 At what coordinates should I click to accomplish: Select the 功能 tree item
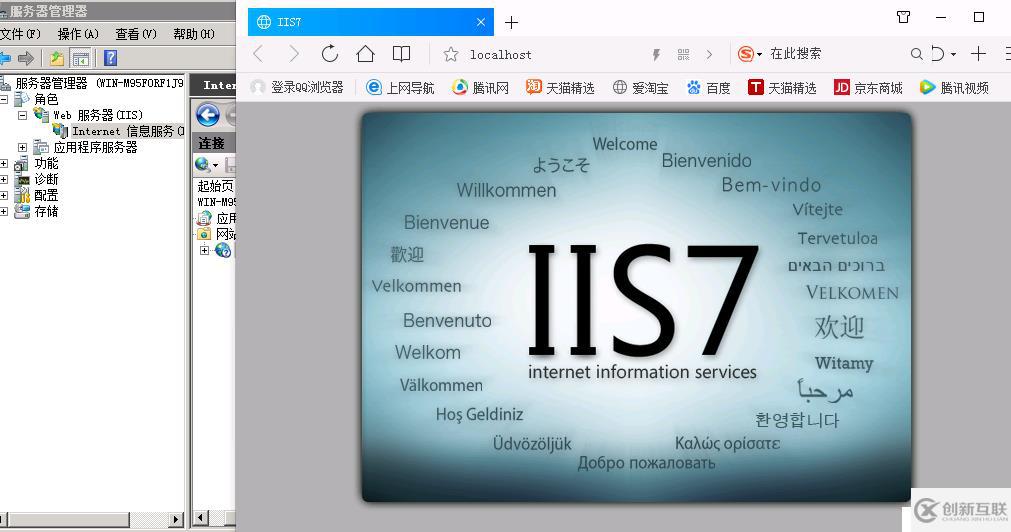pos(46,164)
